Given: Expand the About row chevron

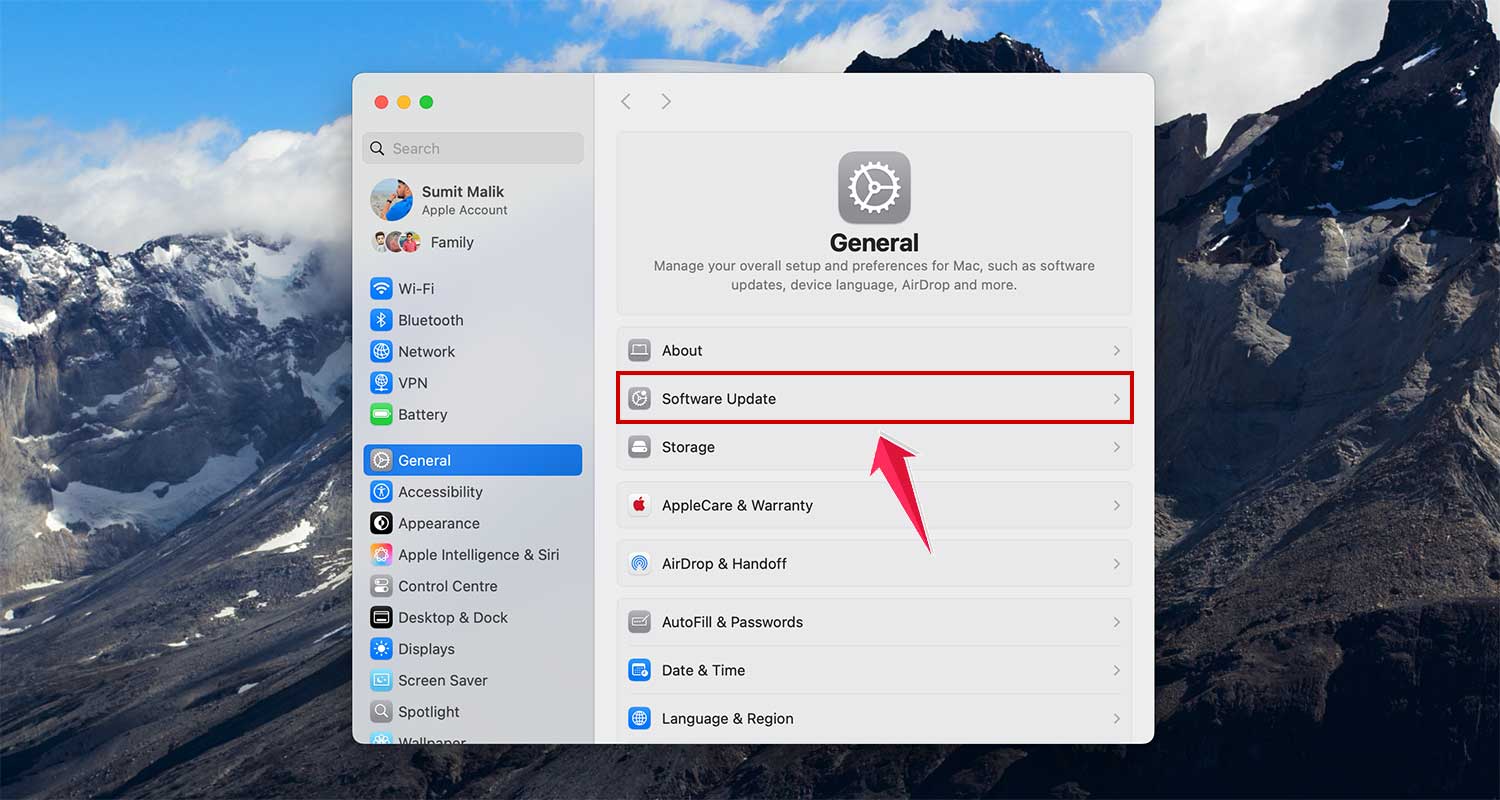Looking at the screenshot, I should [1117, 350].
